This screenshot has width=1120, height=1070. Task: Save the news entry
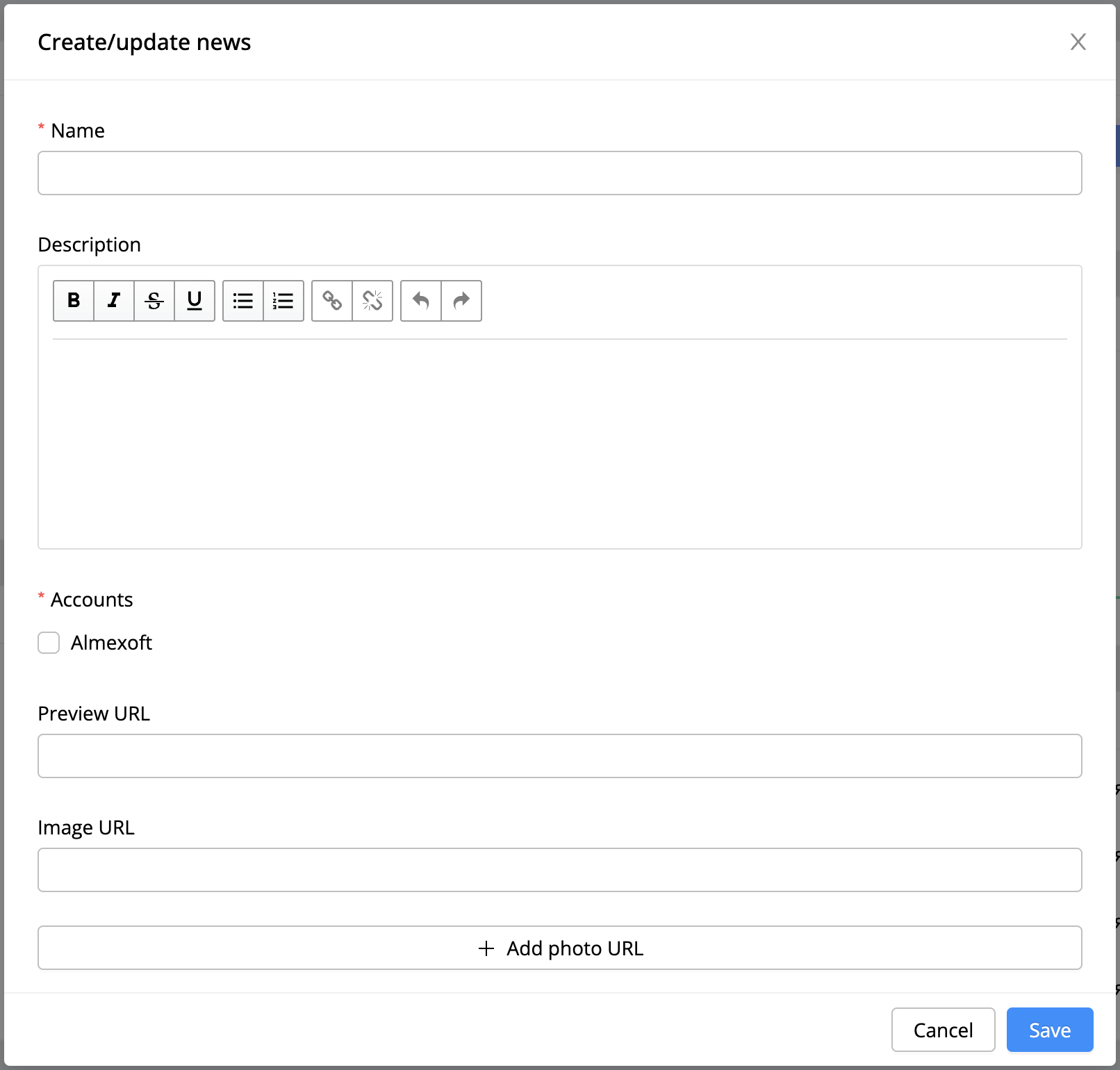(x=1050, y=1030)
